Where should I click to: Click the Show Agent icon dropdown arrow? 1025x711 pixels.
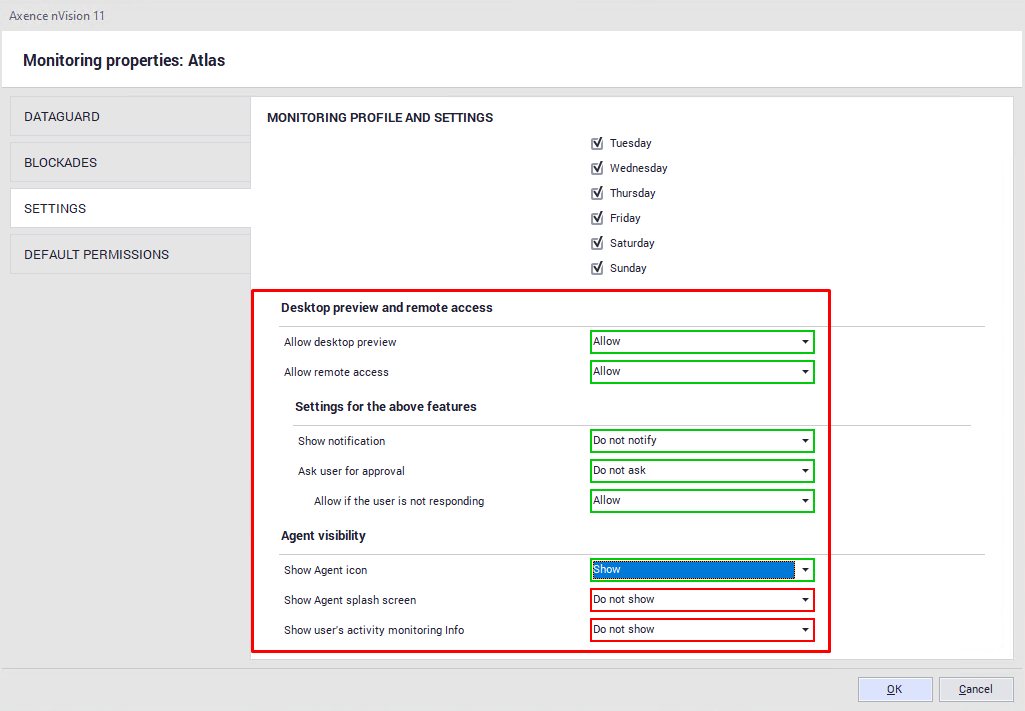(x=805, y=570)
